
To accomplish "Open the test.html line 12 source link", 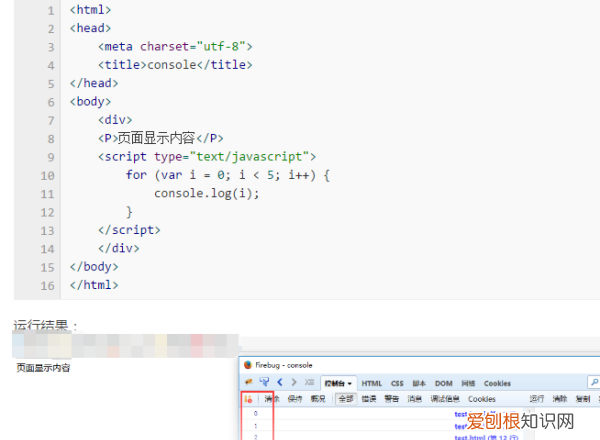I will [x=486, y=437].
